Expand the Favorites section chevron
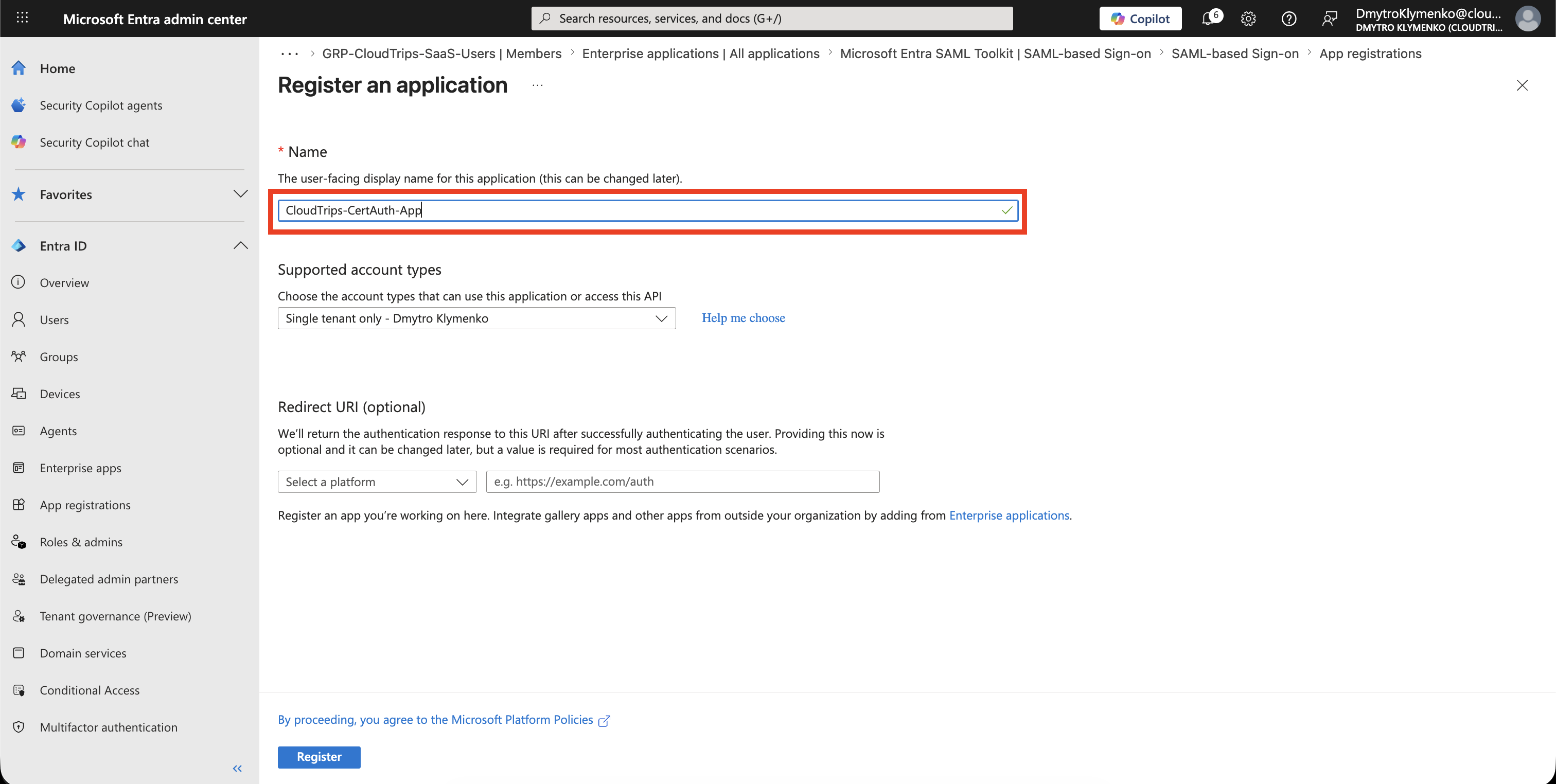The image size is (1556, 784). [x=240, y=194]
